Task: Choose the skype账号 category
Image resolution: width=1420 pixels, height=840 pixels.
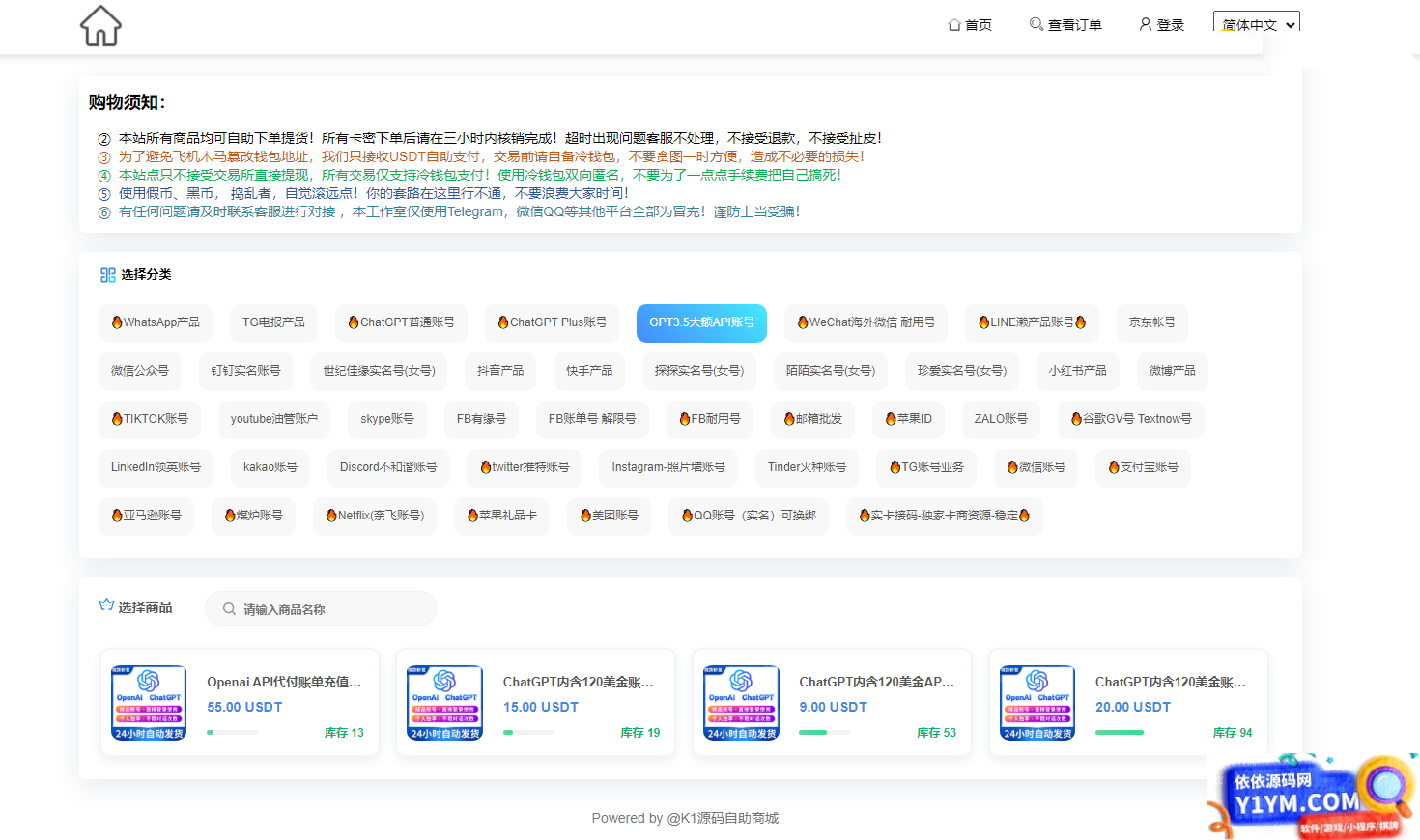Action: [x=387, y=419]
